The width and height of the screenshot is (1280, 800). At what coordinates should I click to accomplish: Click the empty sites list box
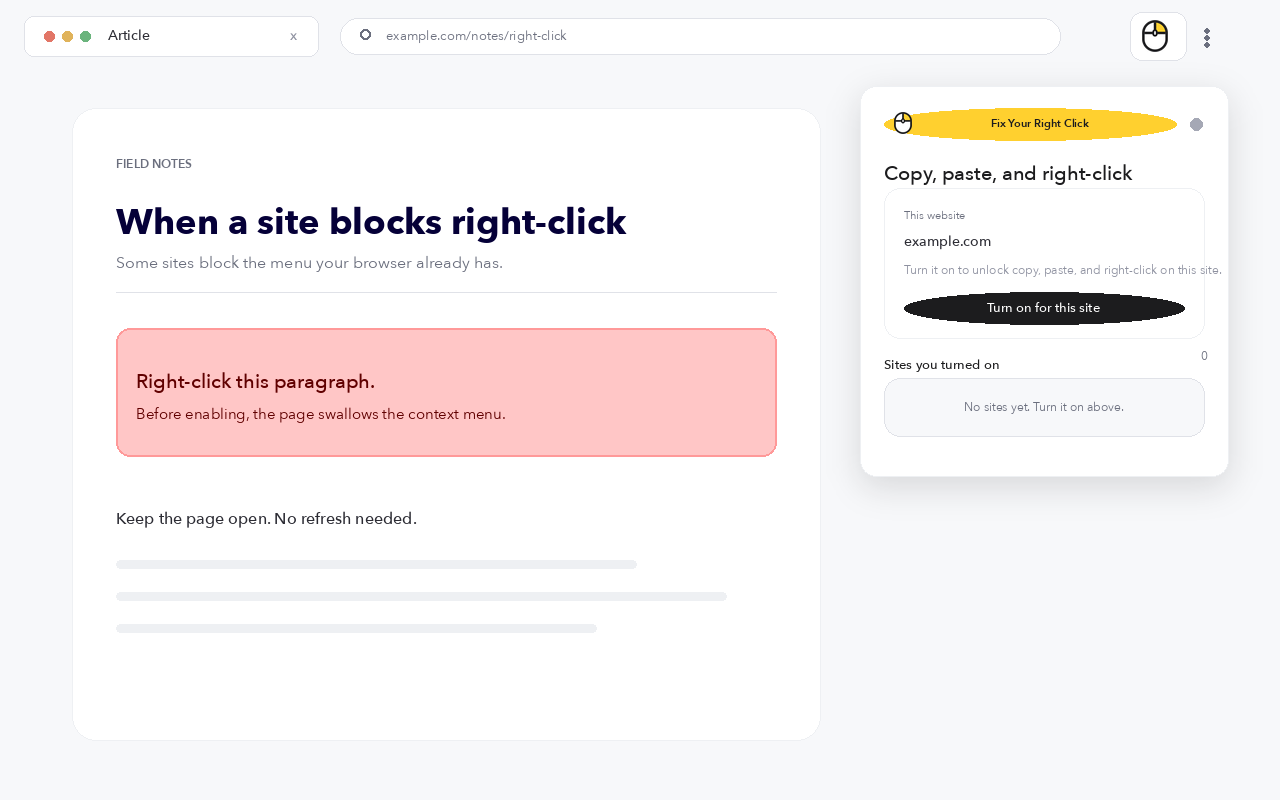pyautogui.click(x=1044, y=407)
